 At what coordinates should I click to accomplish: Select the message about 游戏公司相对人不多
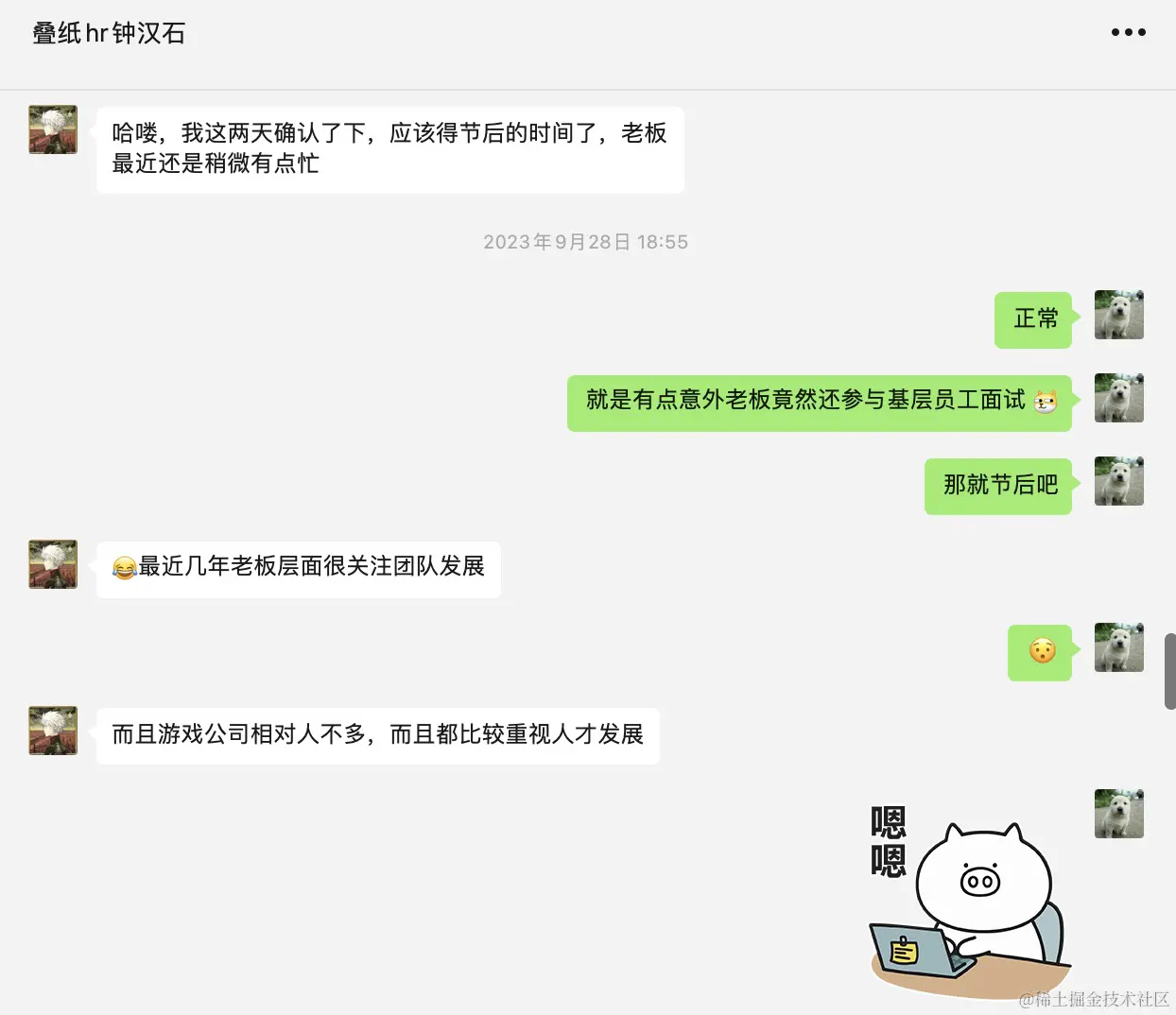(x=378, y=735)
